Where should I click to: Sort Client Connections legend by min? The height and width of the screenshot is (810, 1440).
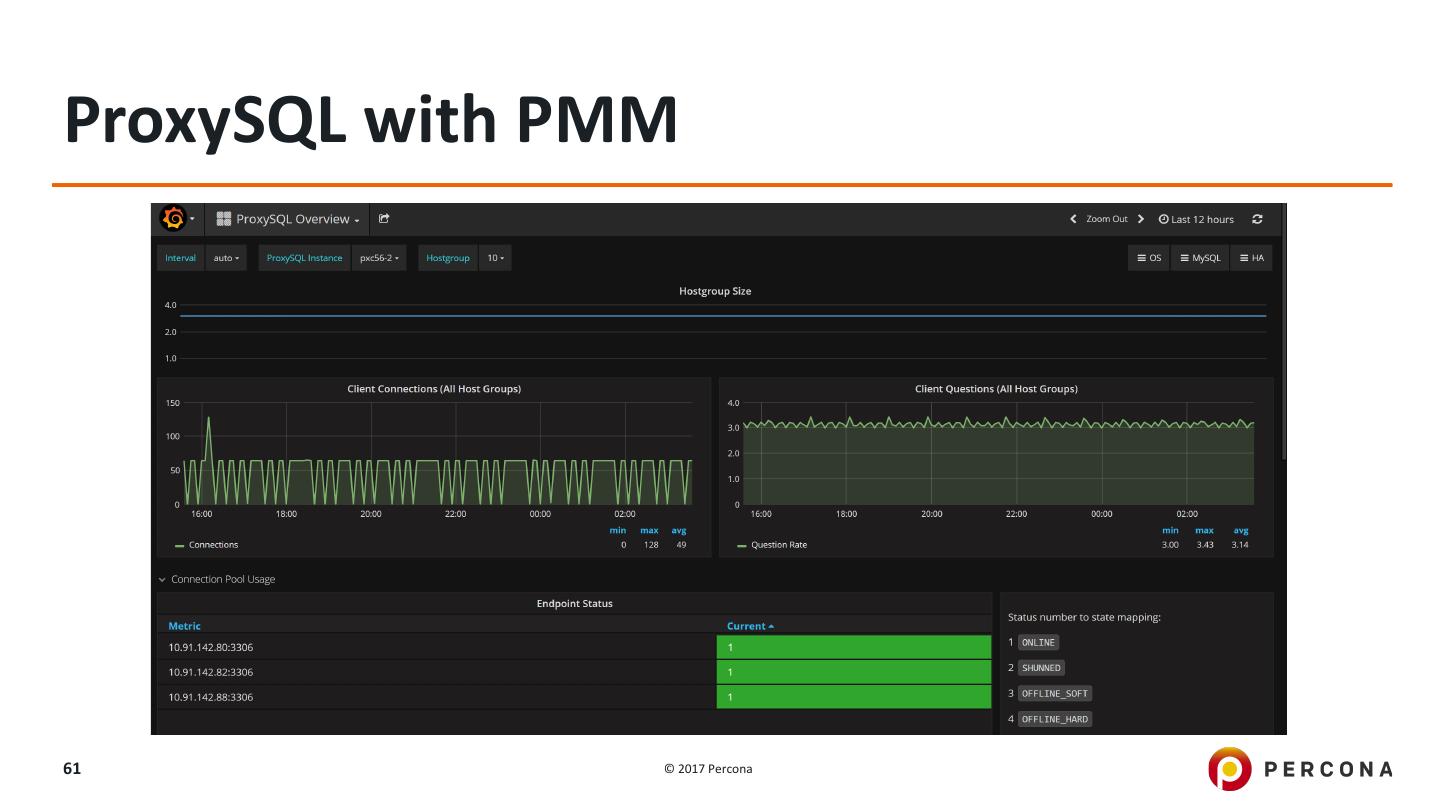click(618, 530)
